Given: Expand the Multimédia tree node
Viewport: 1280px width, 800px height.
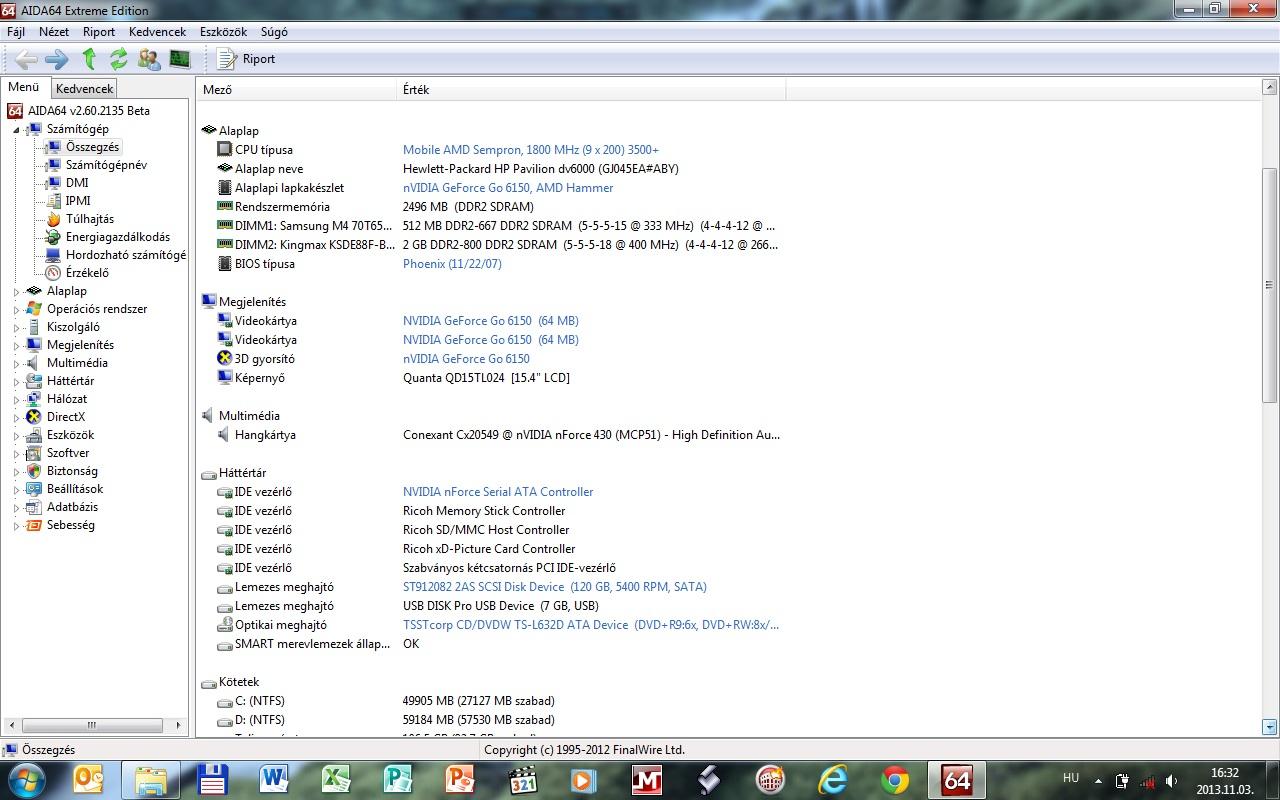Looking at the screenshot, I should click(x=17, y=363).
